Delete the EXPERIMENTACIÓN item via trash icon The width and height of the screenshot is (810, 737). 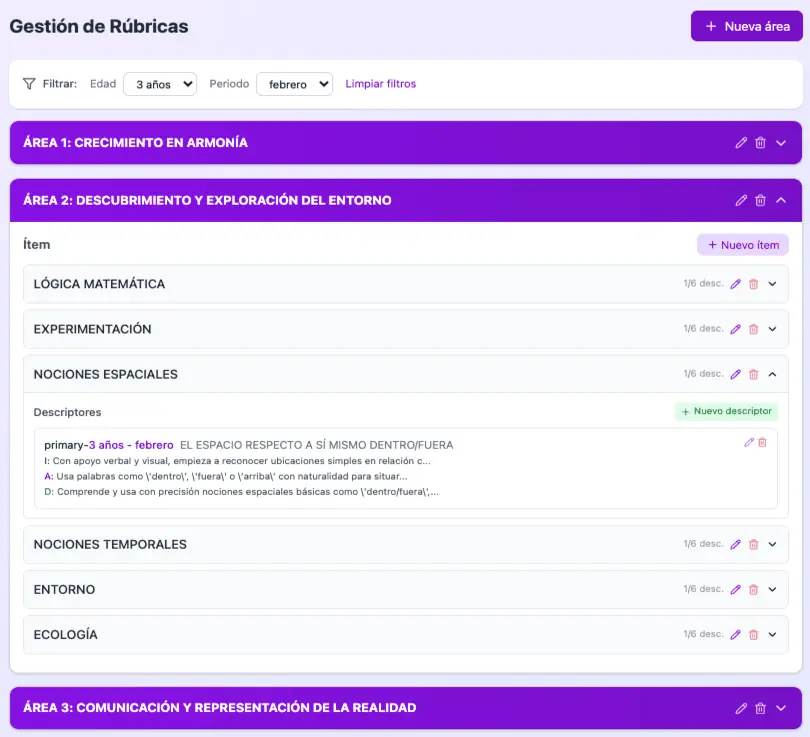[754, 328]
